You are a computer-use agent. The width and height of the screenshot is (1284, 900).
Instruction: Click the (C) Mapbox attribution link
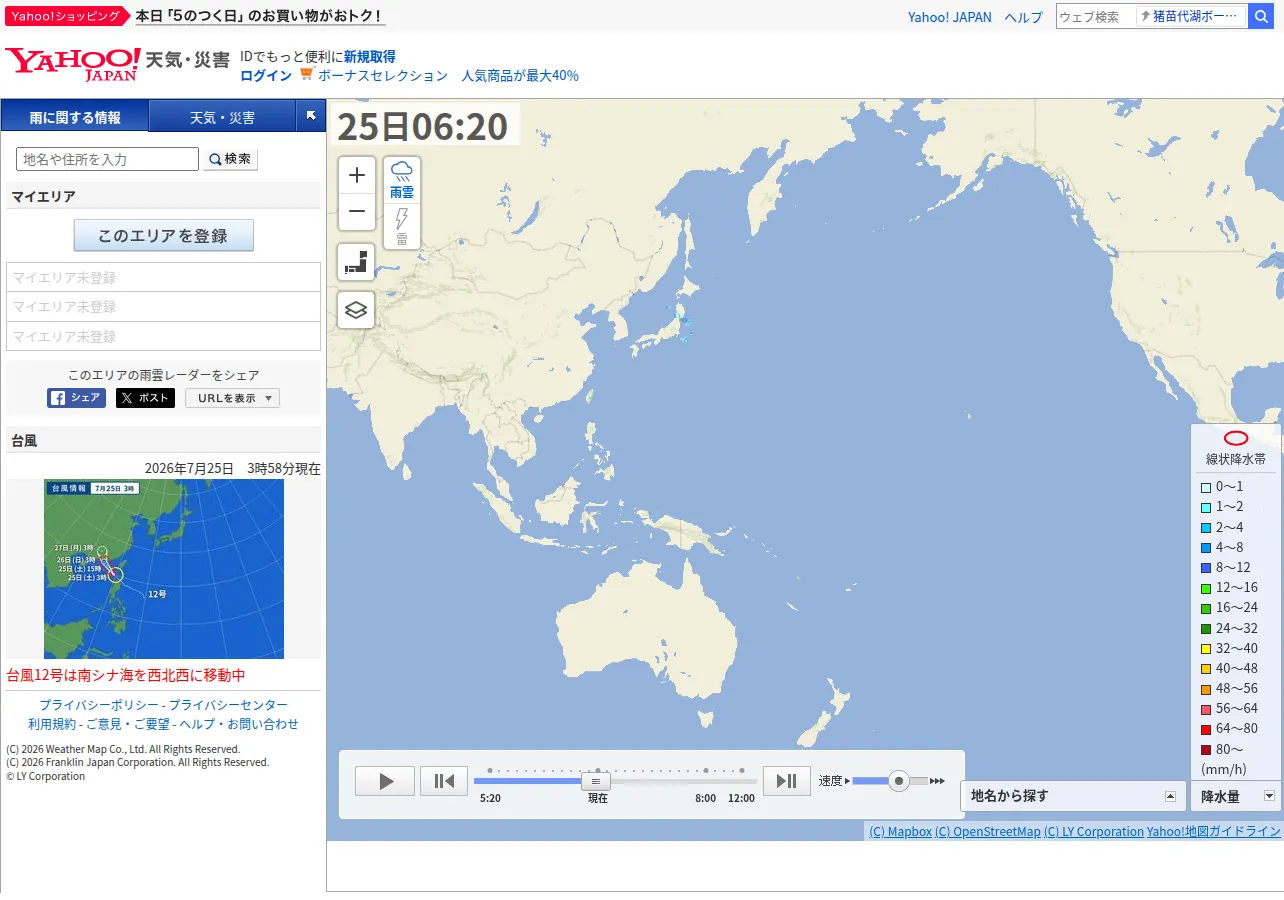[x=900, y=831]
